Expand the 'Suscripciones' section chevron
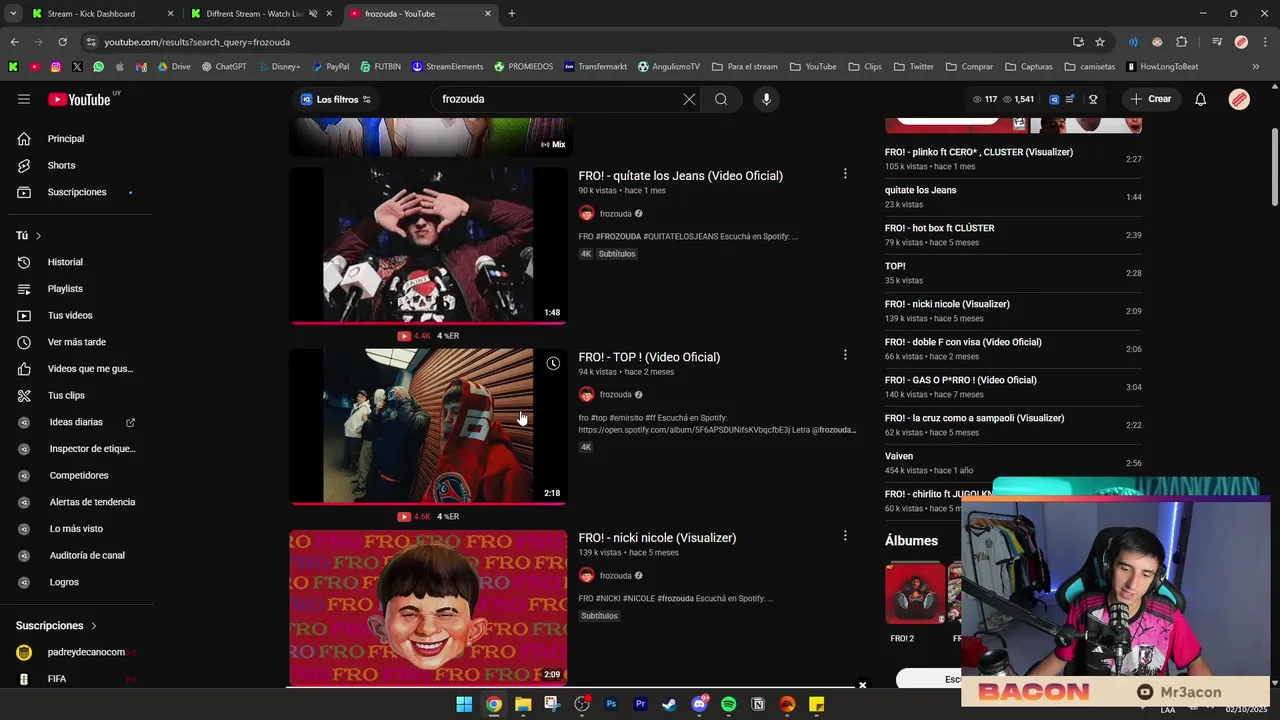Viewport: 1280px width, 720px height. pyautogui.click(x=94, y=626)
